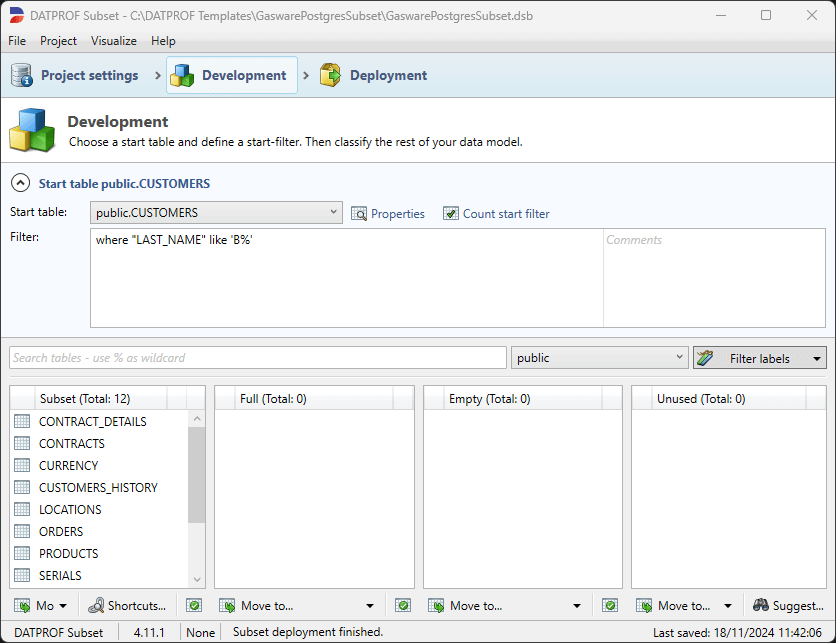Open Deployment via its package icon
The image size is (836, 643).
point(330,74)
